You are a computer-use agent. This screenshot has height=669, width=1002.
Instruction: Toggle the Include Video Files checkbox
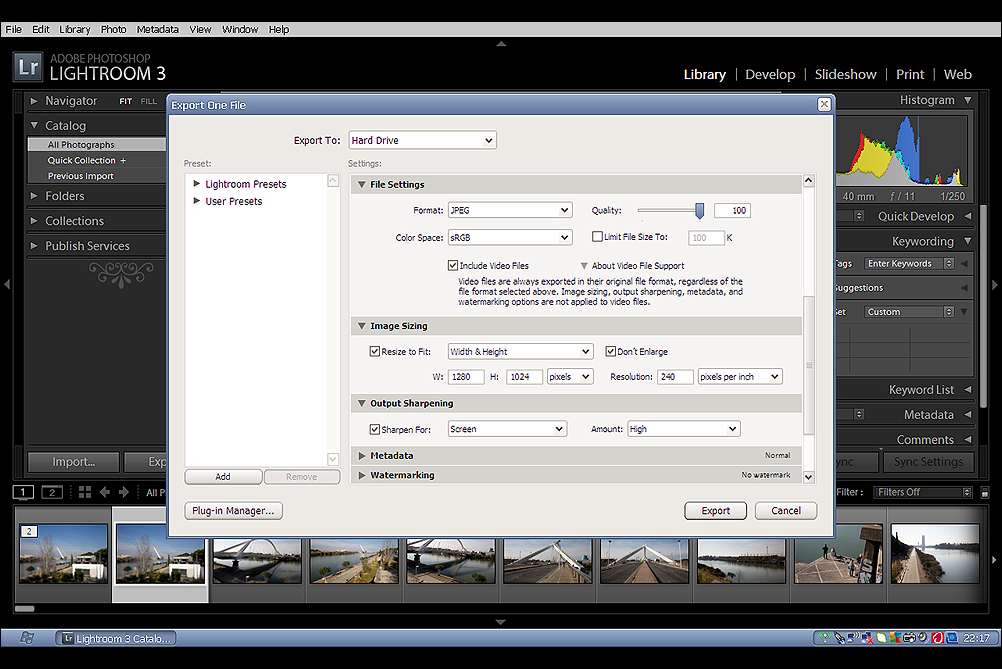coord(453,265)
